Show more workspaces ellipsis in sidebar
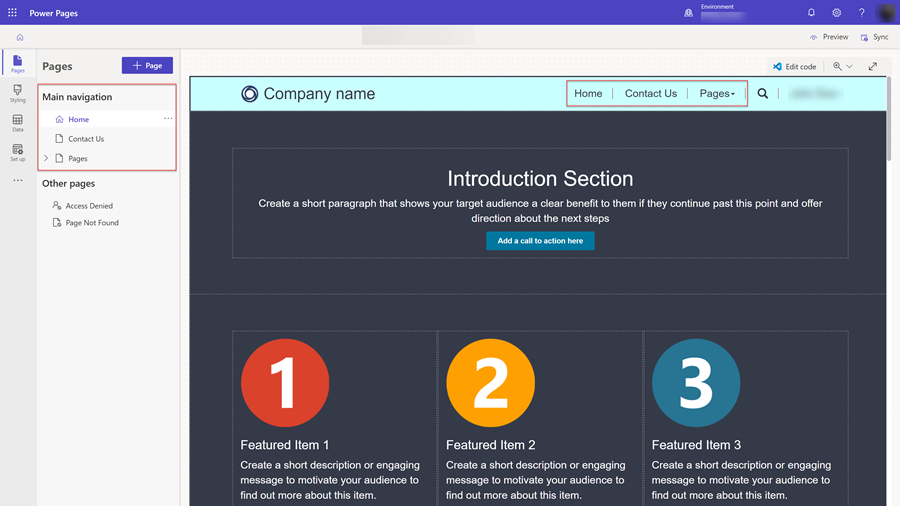The width and height of the screenshot is (900, 506). pos(18,180)
